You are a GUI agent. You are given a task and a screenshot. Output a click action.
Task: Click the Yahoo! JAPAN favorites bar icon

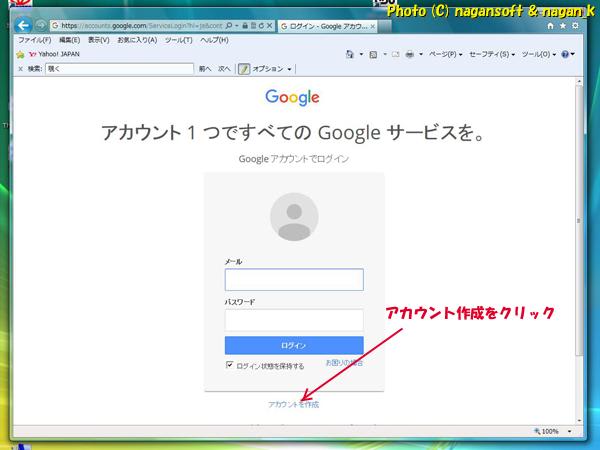[x=33, y=54]
